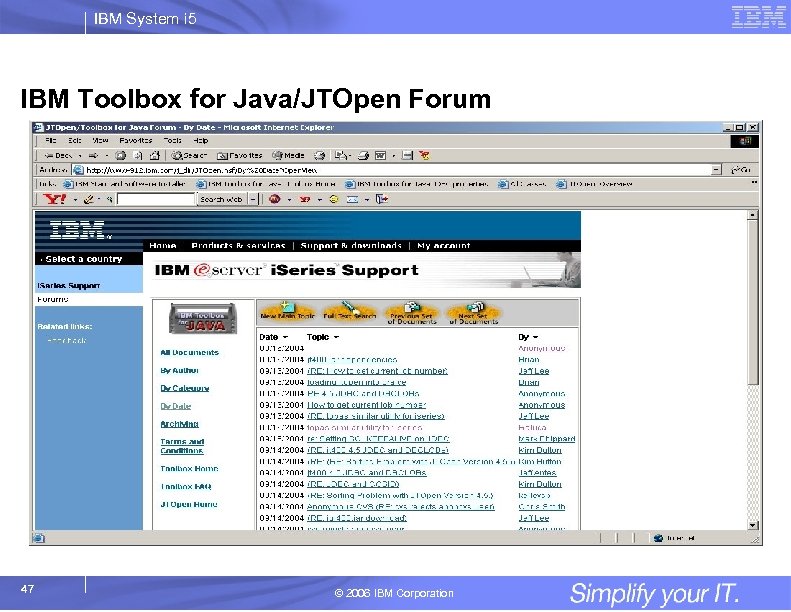
Task: Click the Print icon in the toolbar
Action: pyautogui.click(x=363, y=155)
